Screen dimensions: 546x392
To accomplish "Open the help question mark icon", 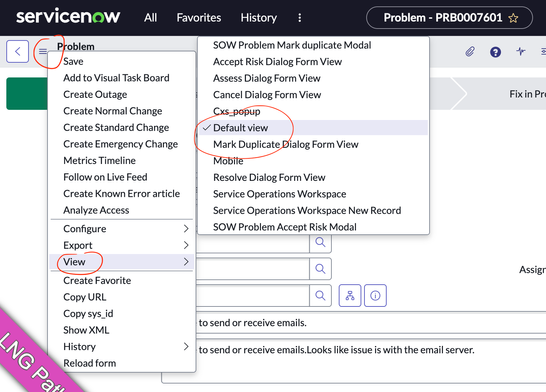I will click(x=496, y=52).
